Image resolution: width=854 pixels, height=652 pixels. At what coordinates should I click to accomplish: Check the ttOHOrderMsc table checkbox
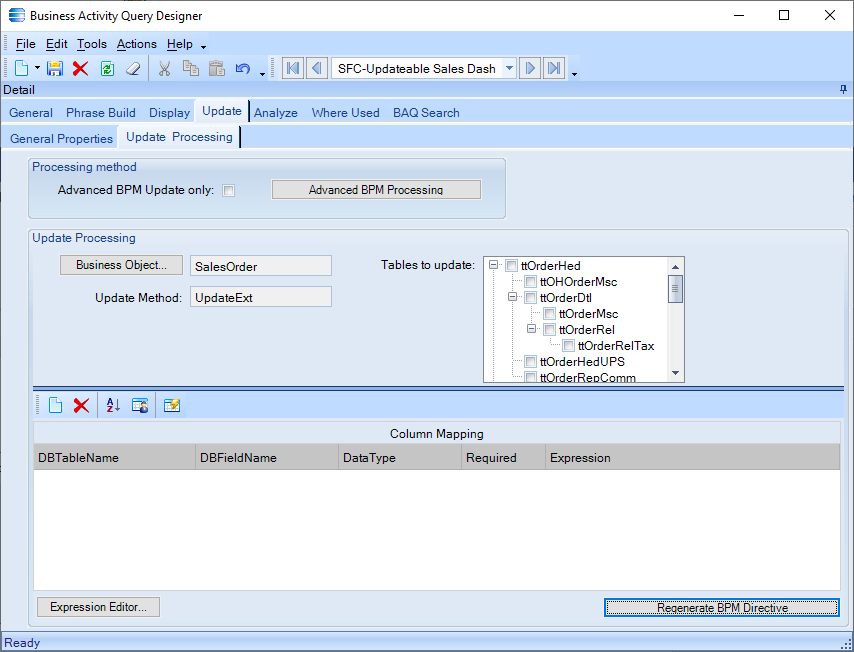530,282
